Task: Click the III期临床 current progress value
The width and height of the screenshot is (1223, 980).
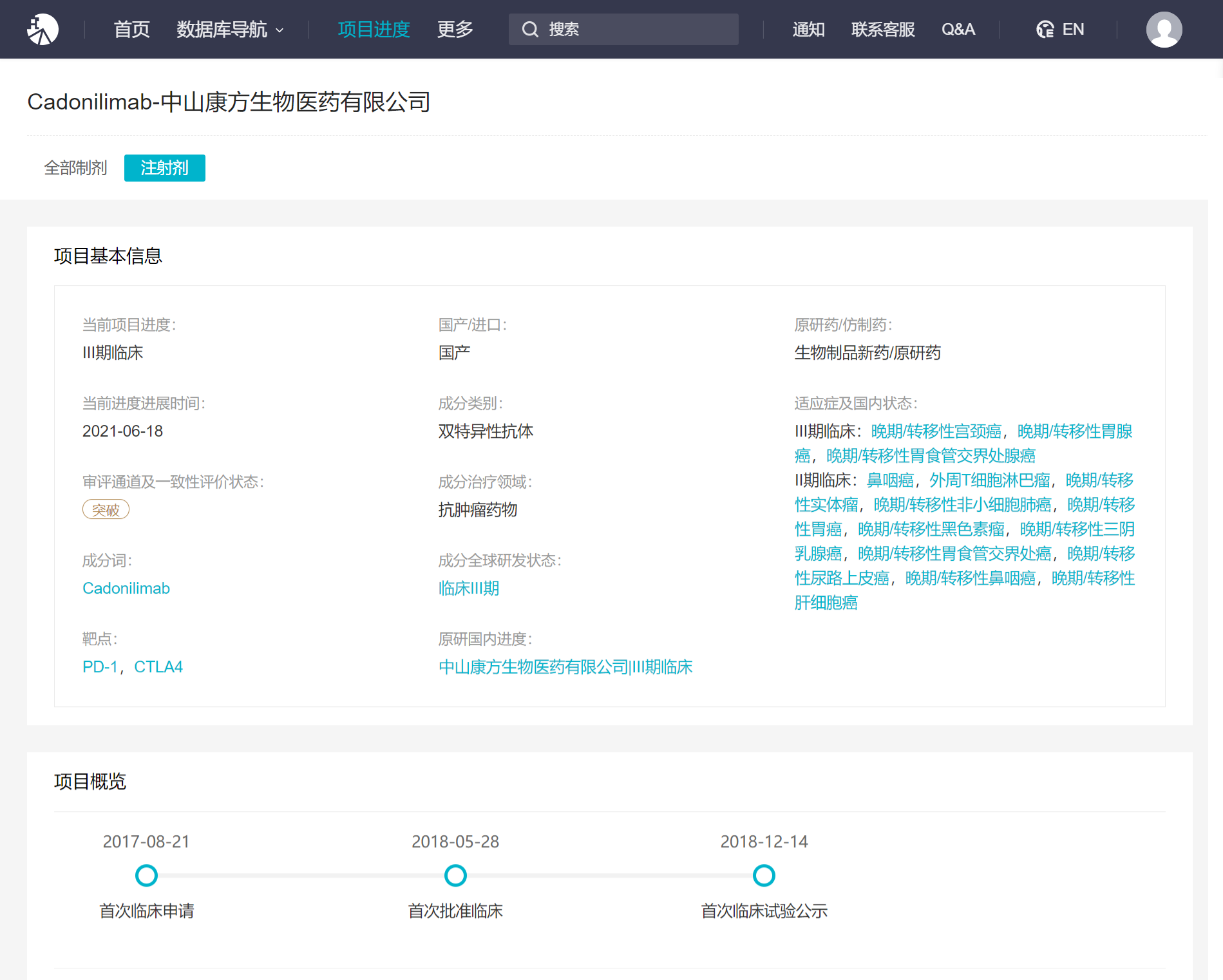Action: point(113,352)
